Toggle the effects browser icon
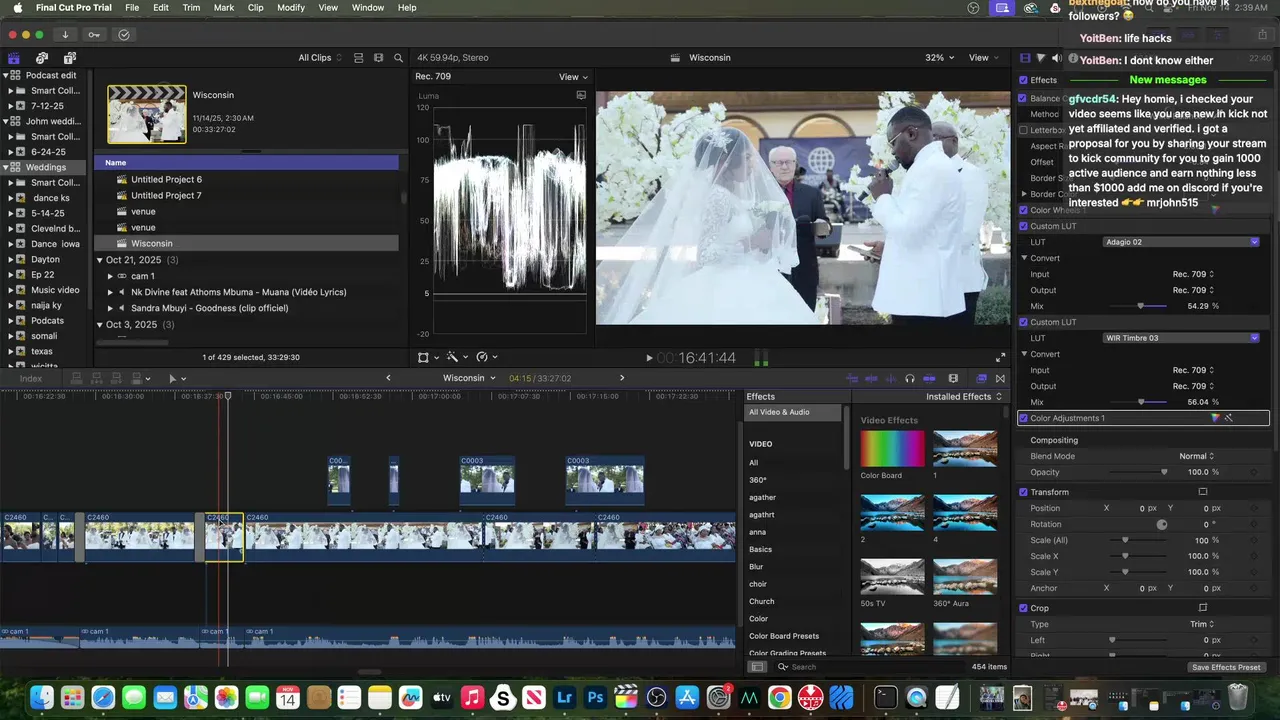Screen dimensions: 1280x720 tap(981, 379)
